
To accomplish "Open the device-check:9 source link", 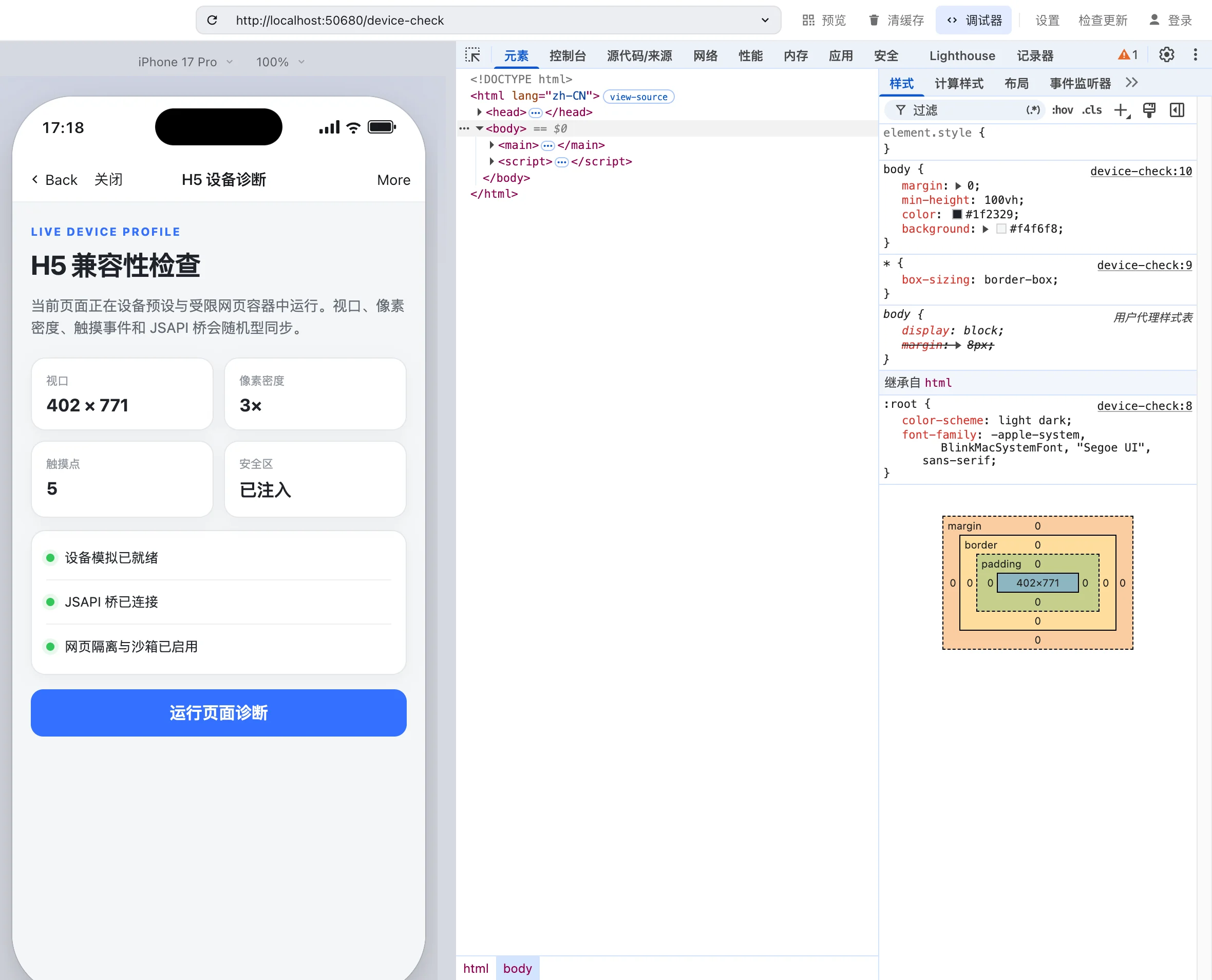I will 1144,266.
